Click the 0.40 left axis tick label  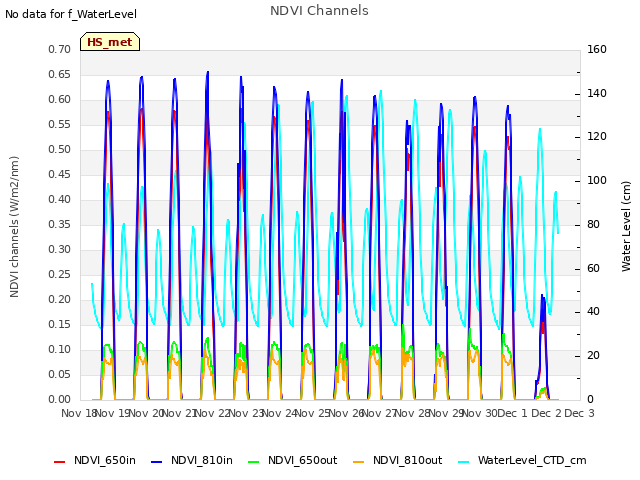(x=59, y=200)
